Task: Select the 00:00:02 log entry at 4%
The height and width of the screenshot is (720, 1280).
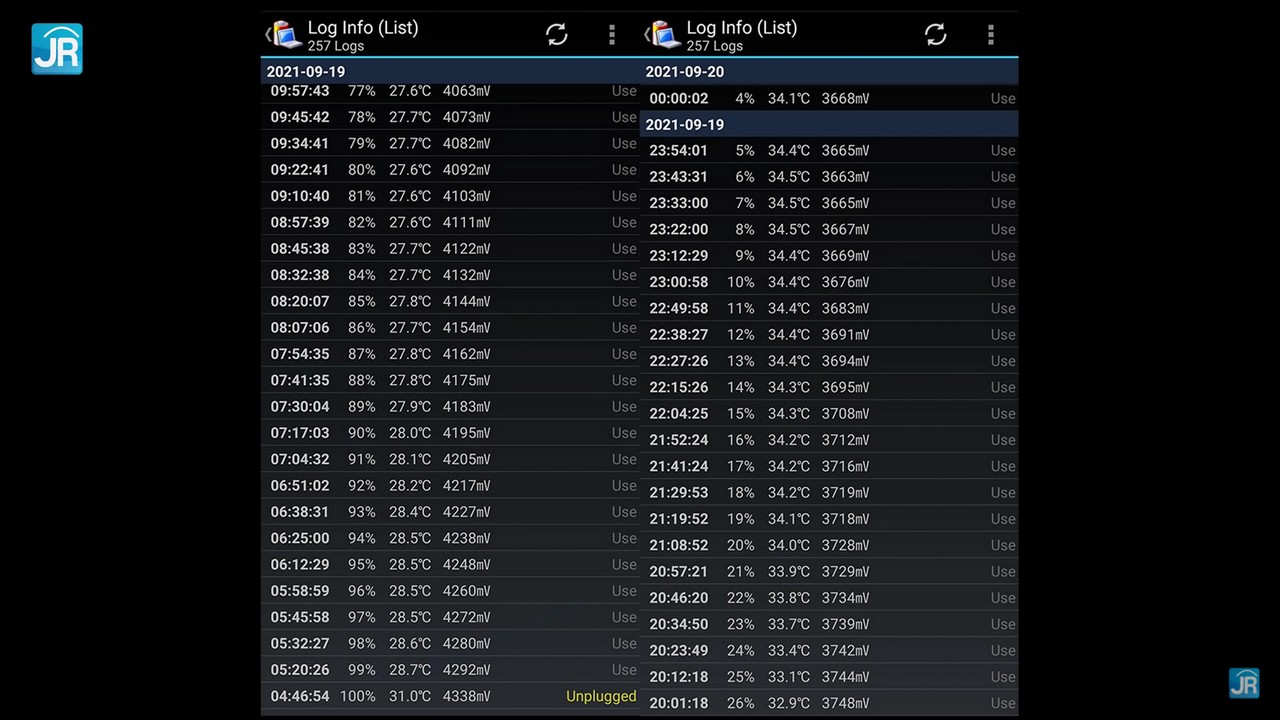Action: [829, 98]
